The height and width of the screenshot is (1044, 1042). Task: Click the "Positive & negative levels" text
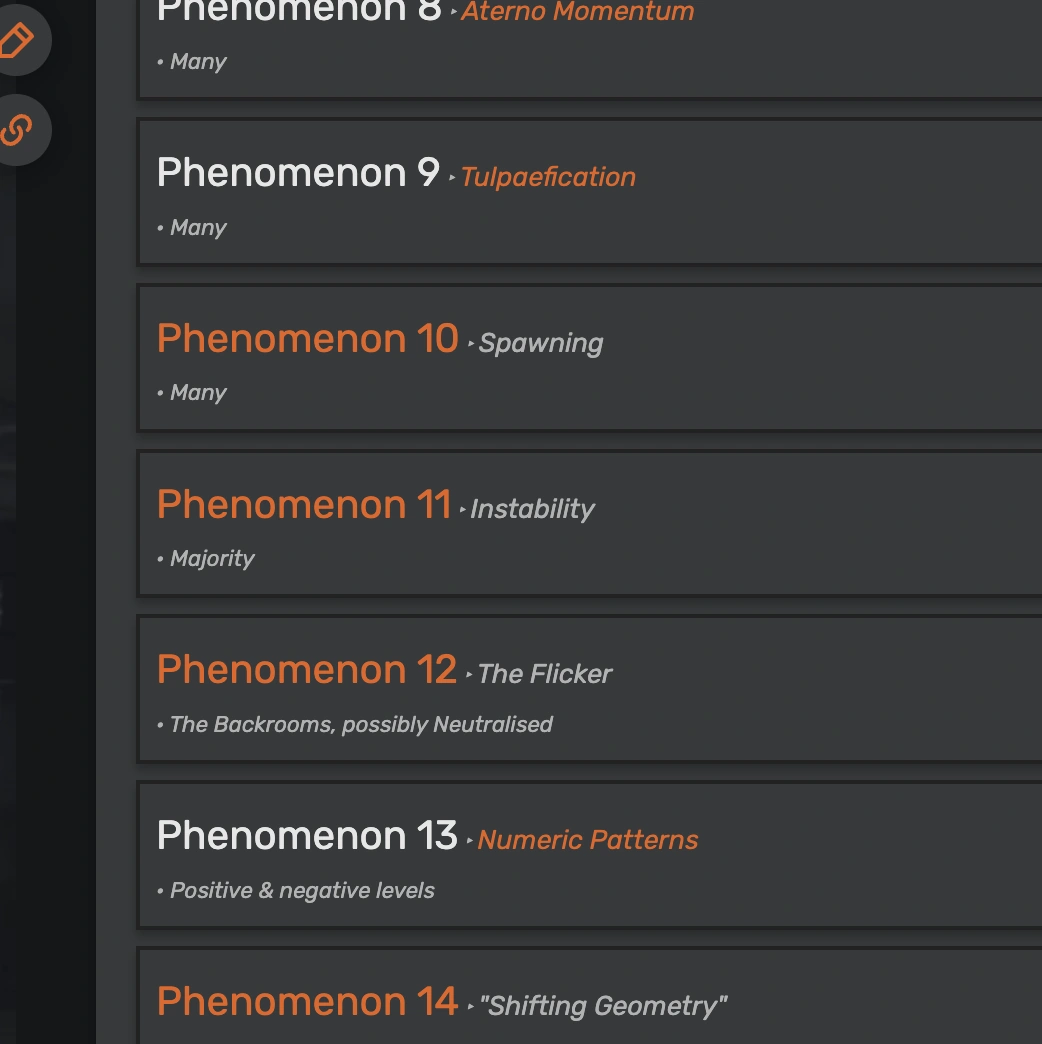(x=302, y=891)
